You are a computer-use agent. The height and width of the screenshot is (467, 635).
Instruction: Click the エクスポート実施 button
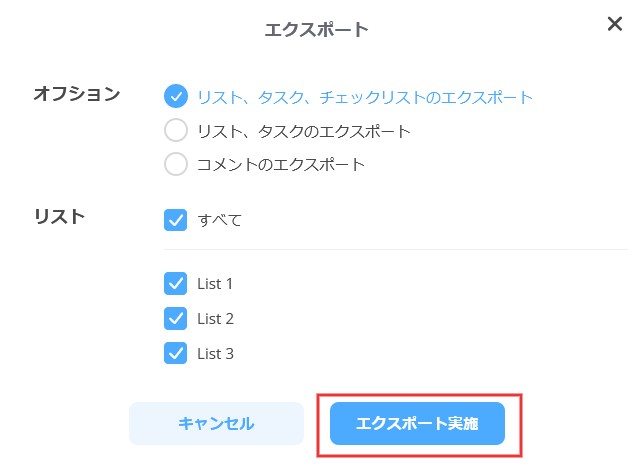point(417,424)
